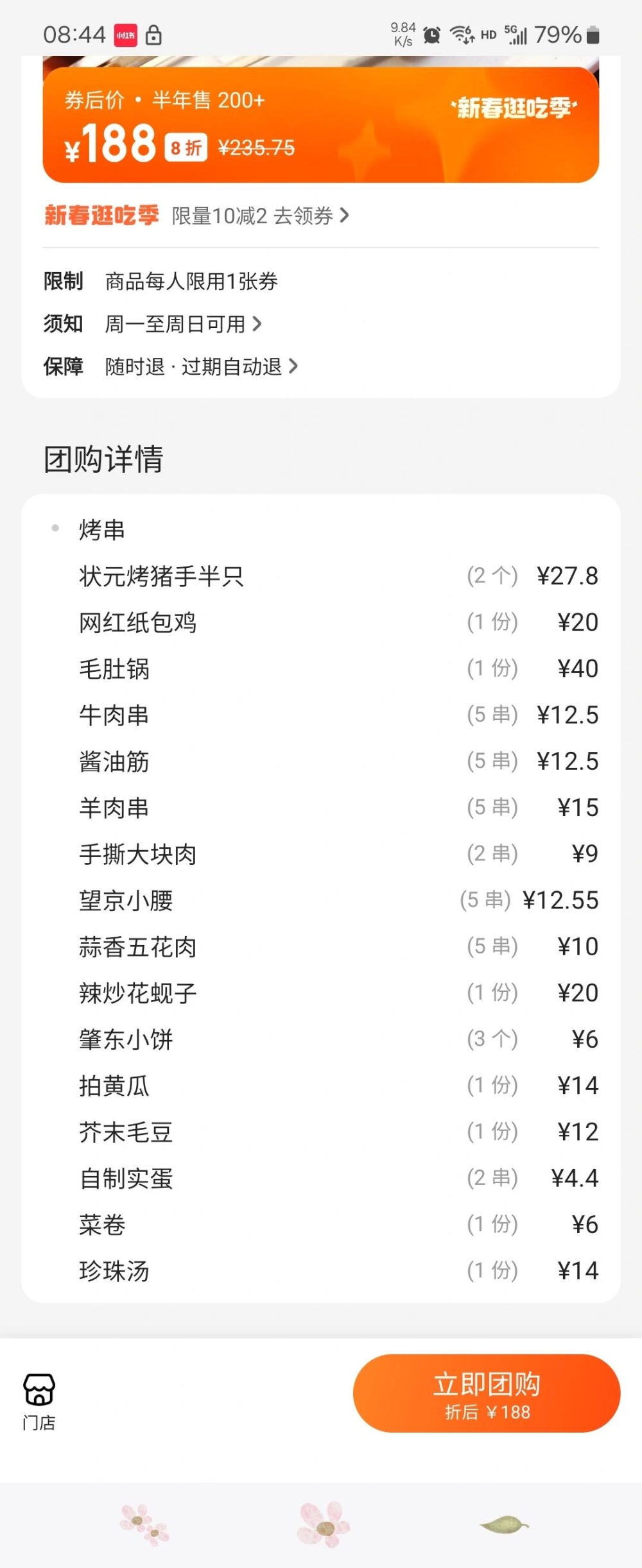Screen dimensions: 642x1568
Task: Tap the lock icon in status bar
Action: coord(153,35)
